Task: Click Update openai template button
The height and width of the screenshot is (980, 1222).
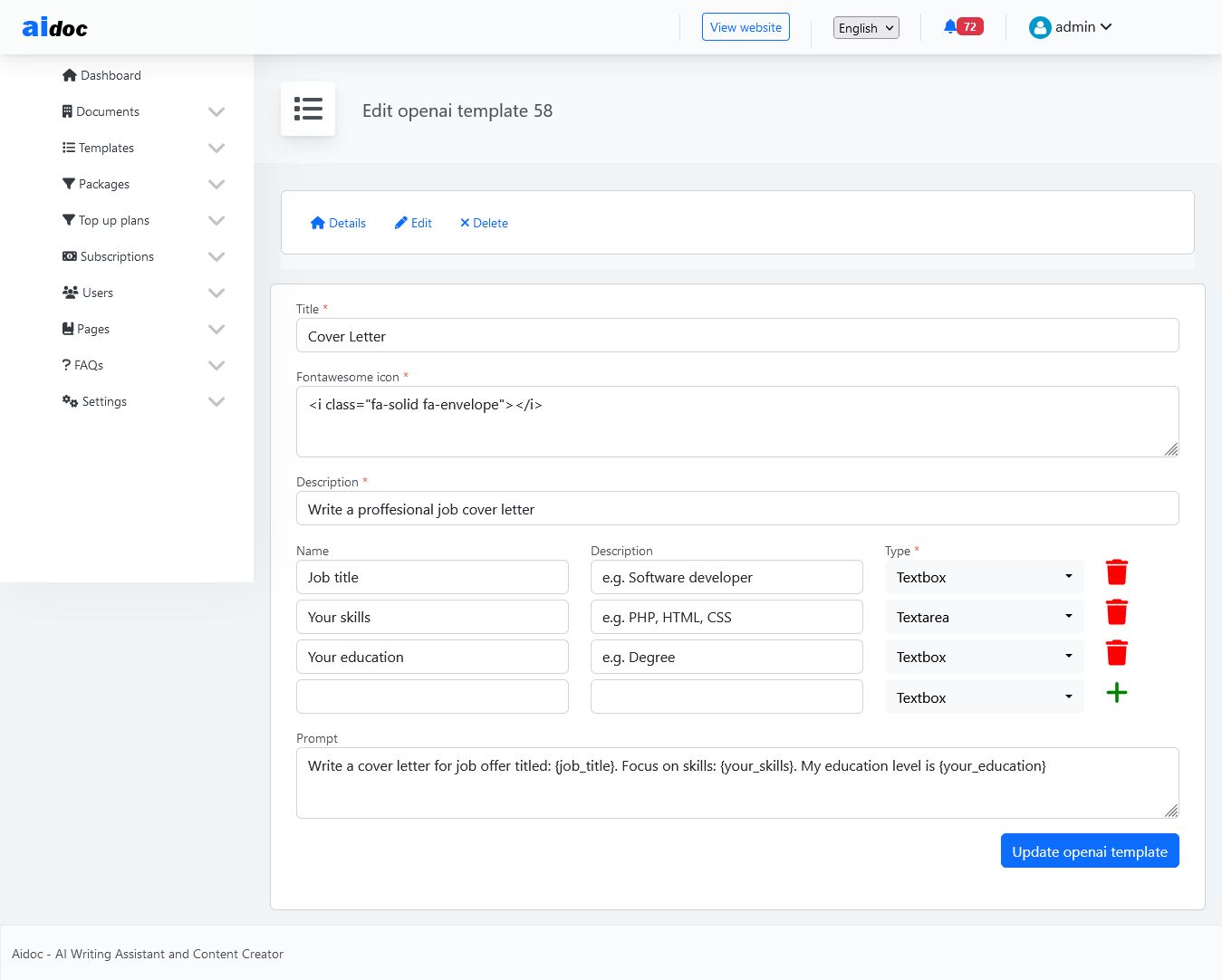Action: pos(1089,851)
